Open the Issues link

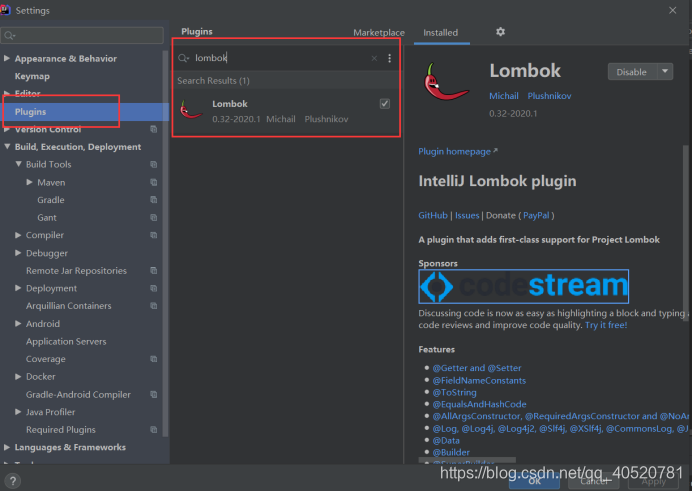467,215
